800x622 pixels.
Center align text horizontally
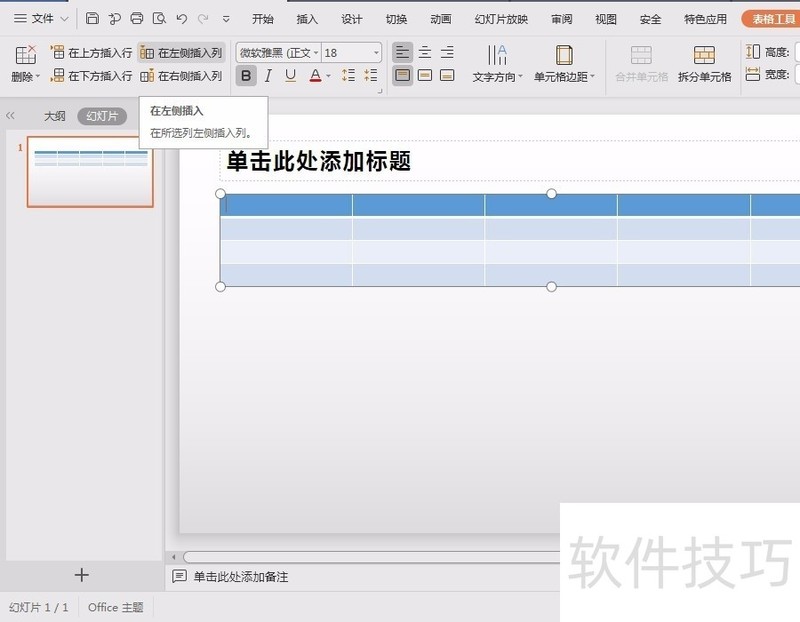425,52
